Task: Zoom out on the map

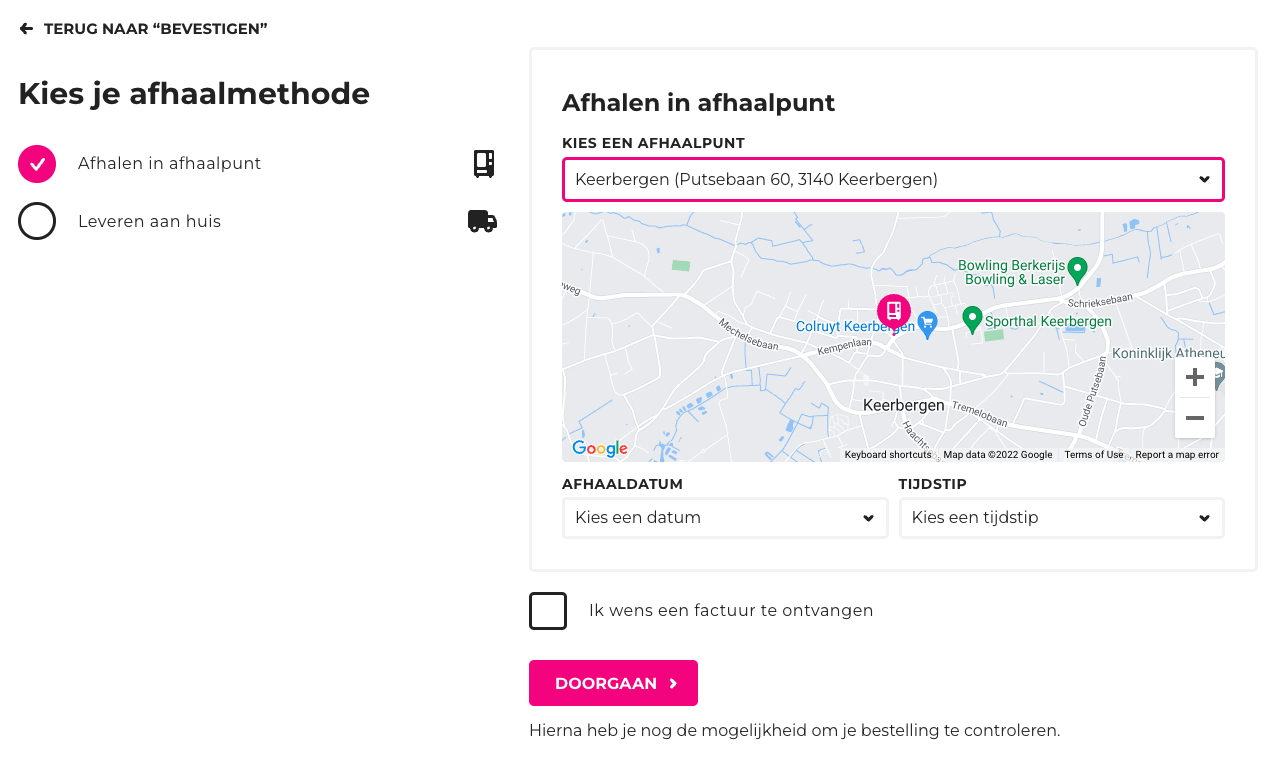Action: coord(1194,418)
